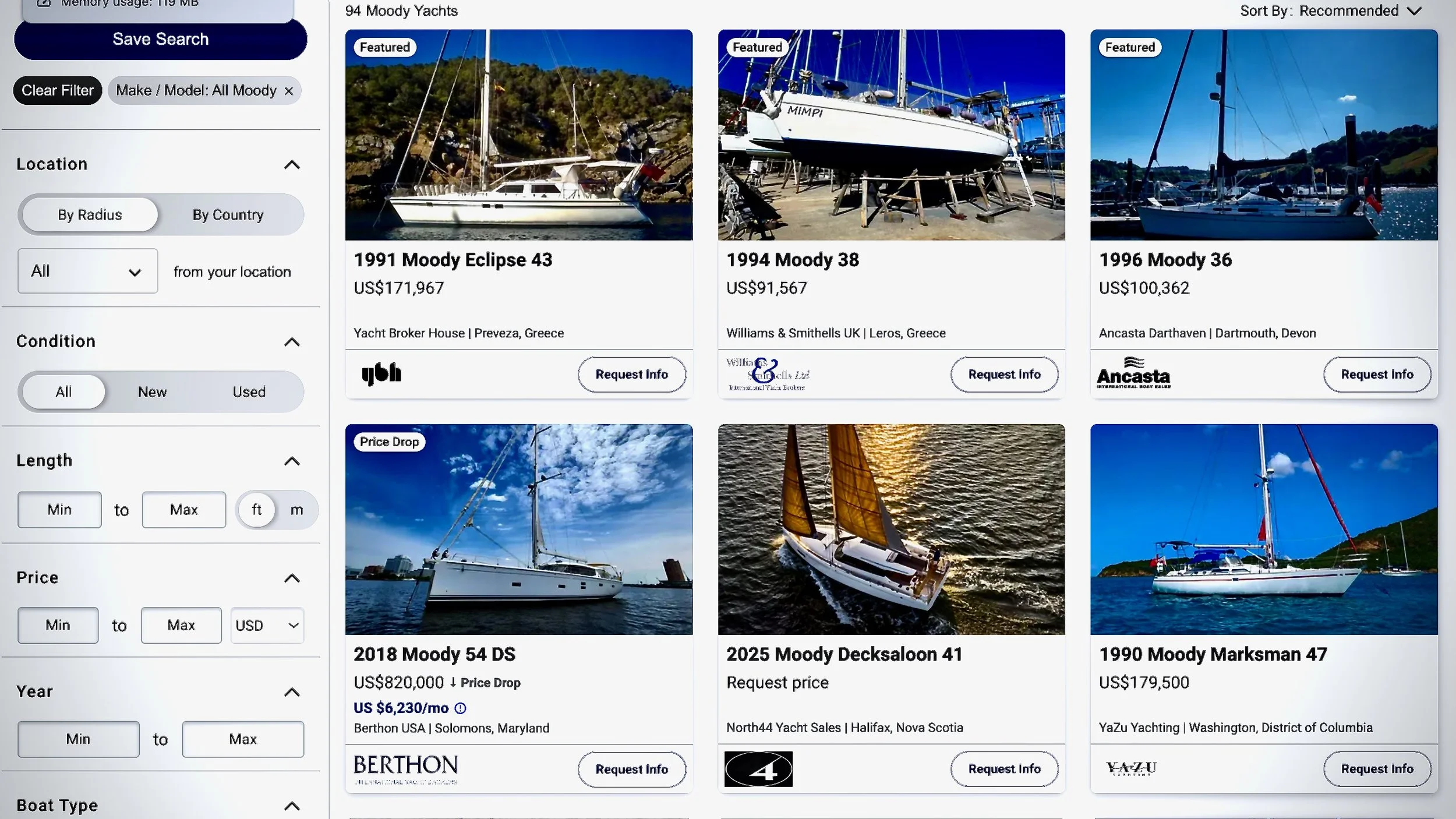Open the YaZu Yachting logo
Viewport: 1456px width, 819px height.
[1131, 768]
